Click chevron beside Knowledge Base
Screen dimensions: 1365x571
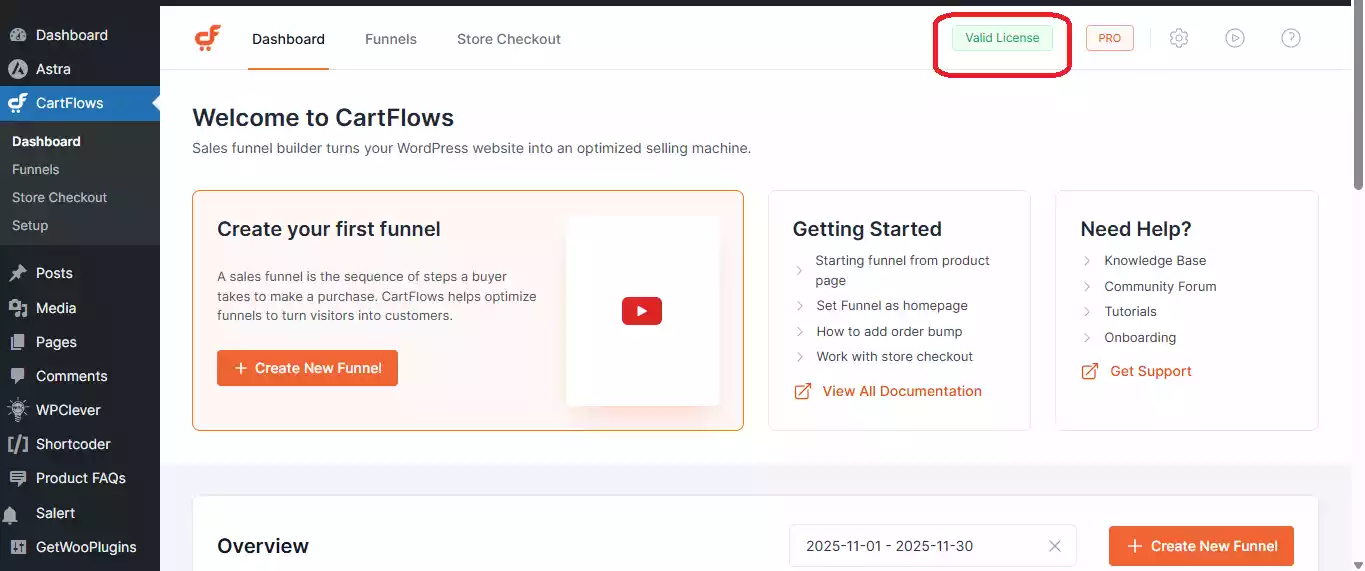coord(1087,261)
